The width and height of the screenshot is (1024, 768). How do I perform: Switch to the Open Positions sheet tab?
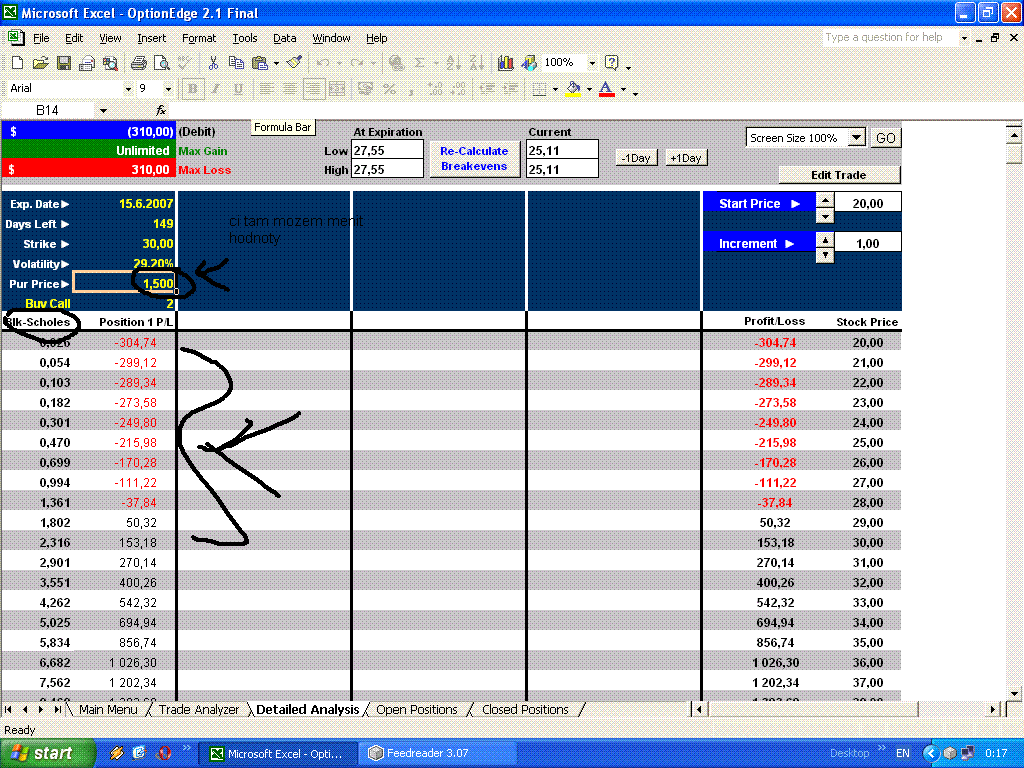pos(417,709)
